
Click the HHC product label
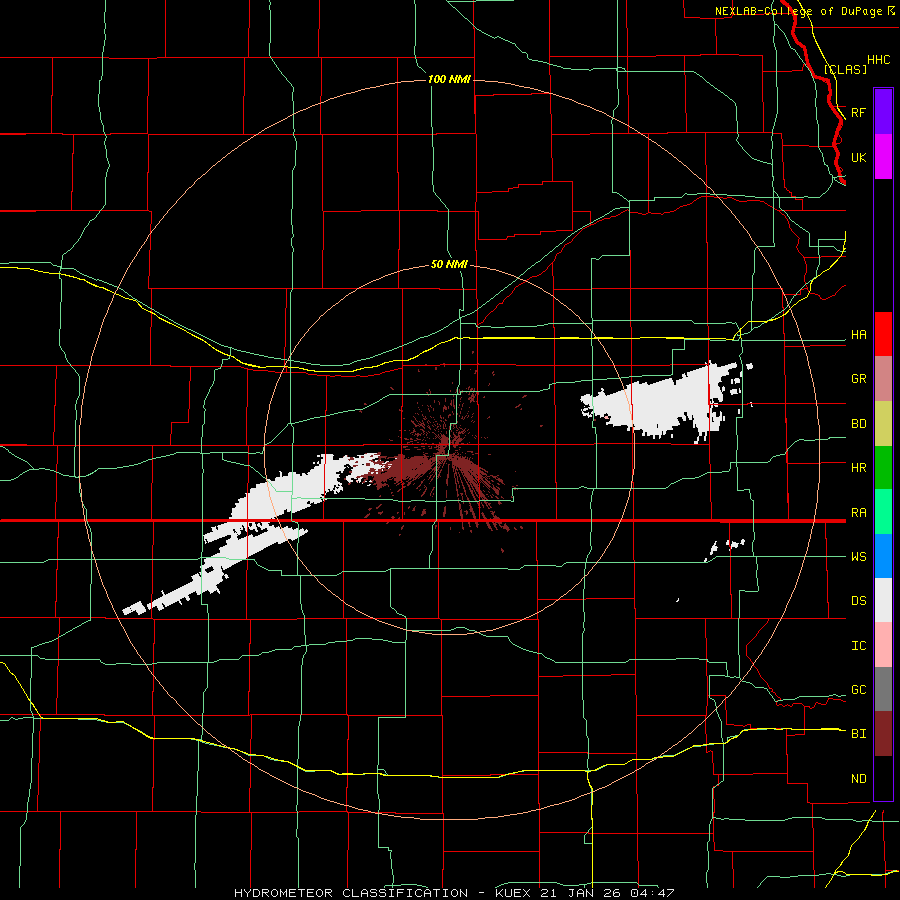click(x=879, y=60)
